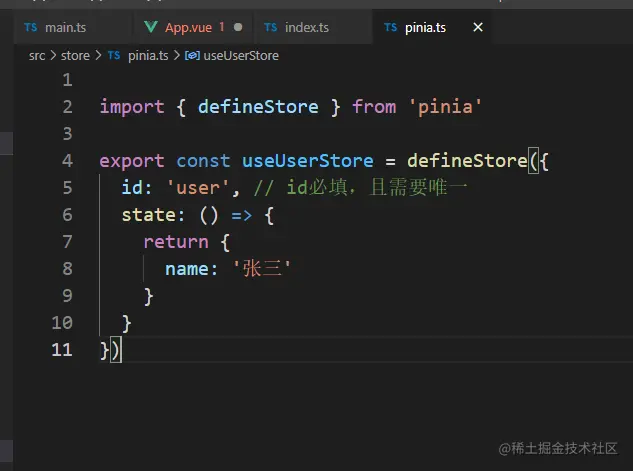Click the 'state' property on line 6
The width and height of the screenshot is (633, 471).
pyautogui.click(x=149, y=215)
